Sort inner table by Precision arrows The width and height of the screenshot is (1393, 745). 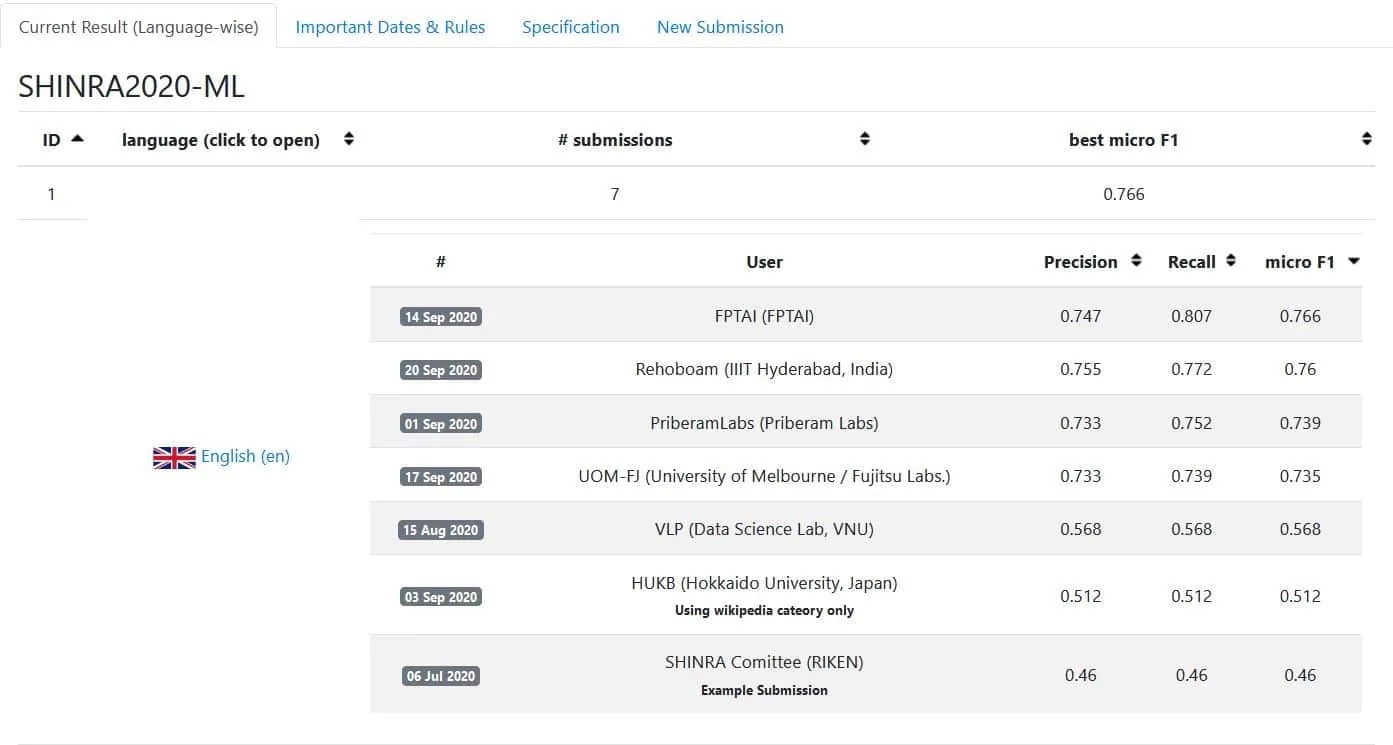pos(1136,260)
